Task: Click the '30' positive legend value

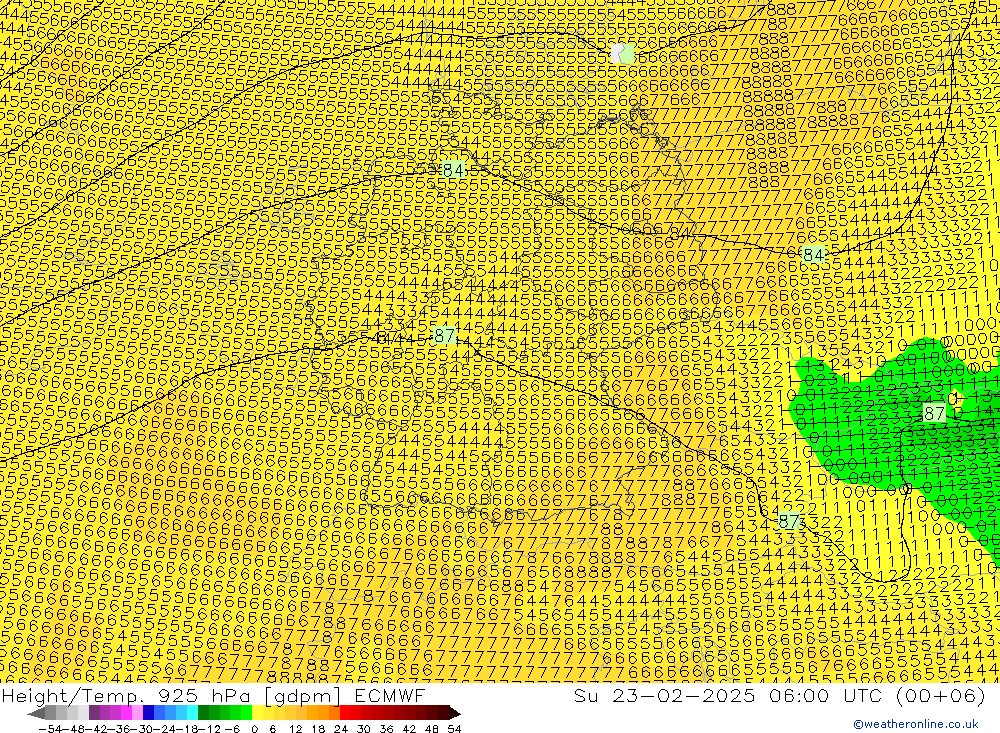Action: point(364,729)
